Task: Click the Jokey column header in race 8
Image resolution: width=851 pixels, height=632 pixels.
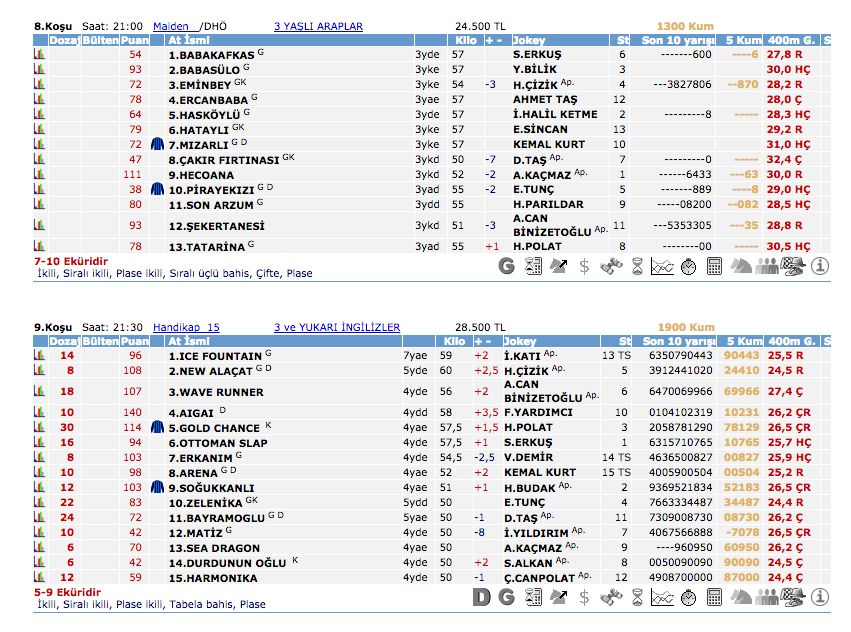Action: [529, 40]
